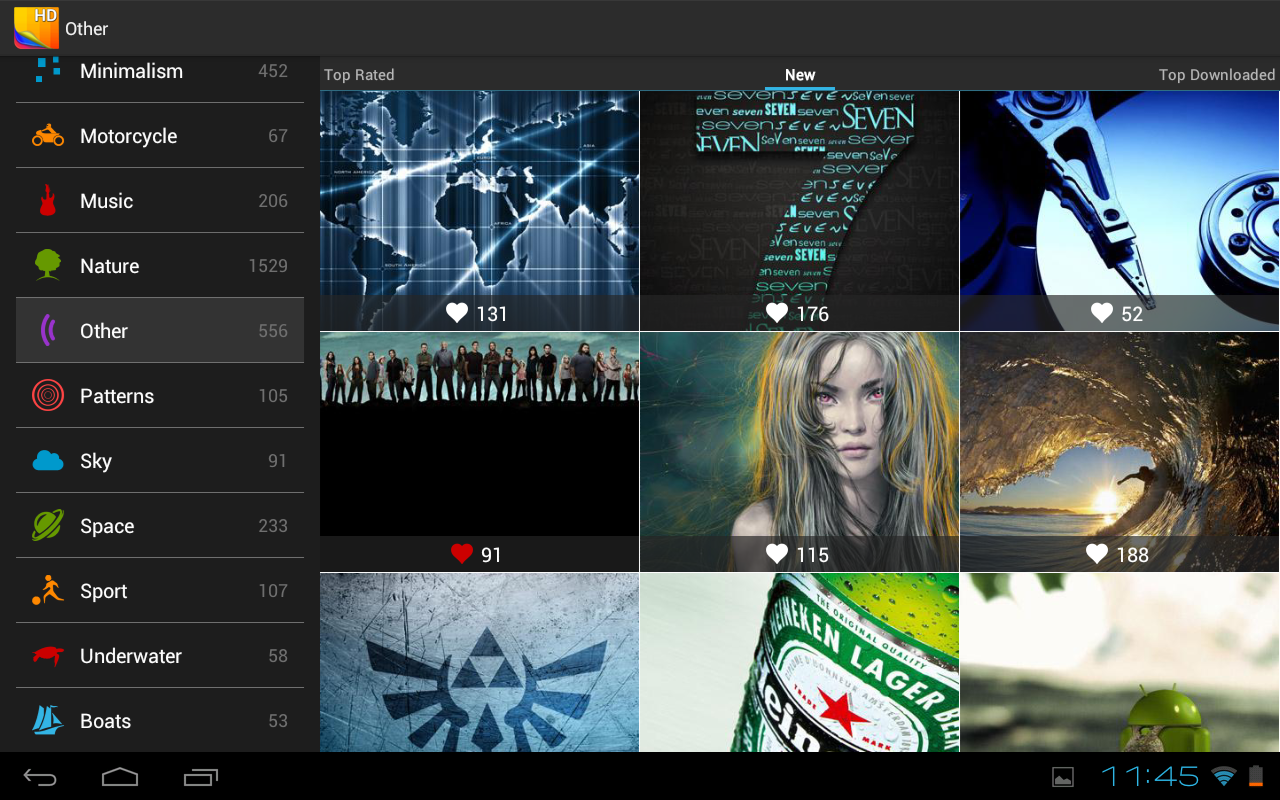Open the Triforce emblem wallpaper thumbnail
This screenshot has height=800, width=1280.
[479, 662]
